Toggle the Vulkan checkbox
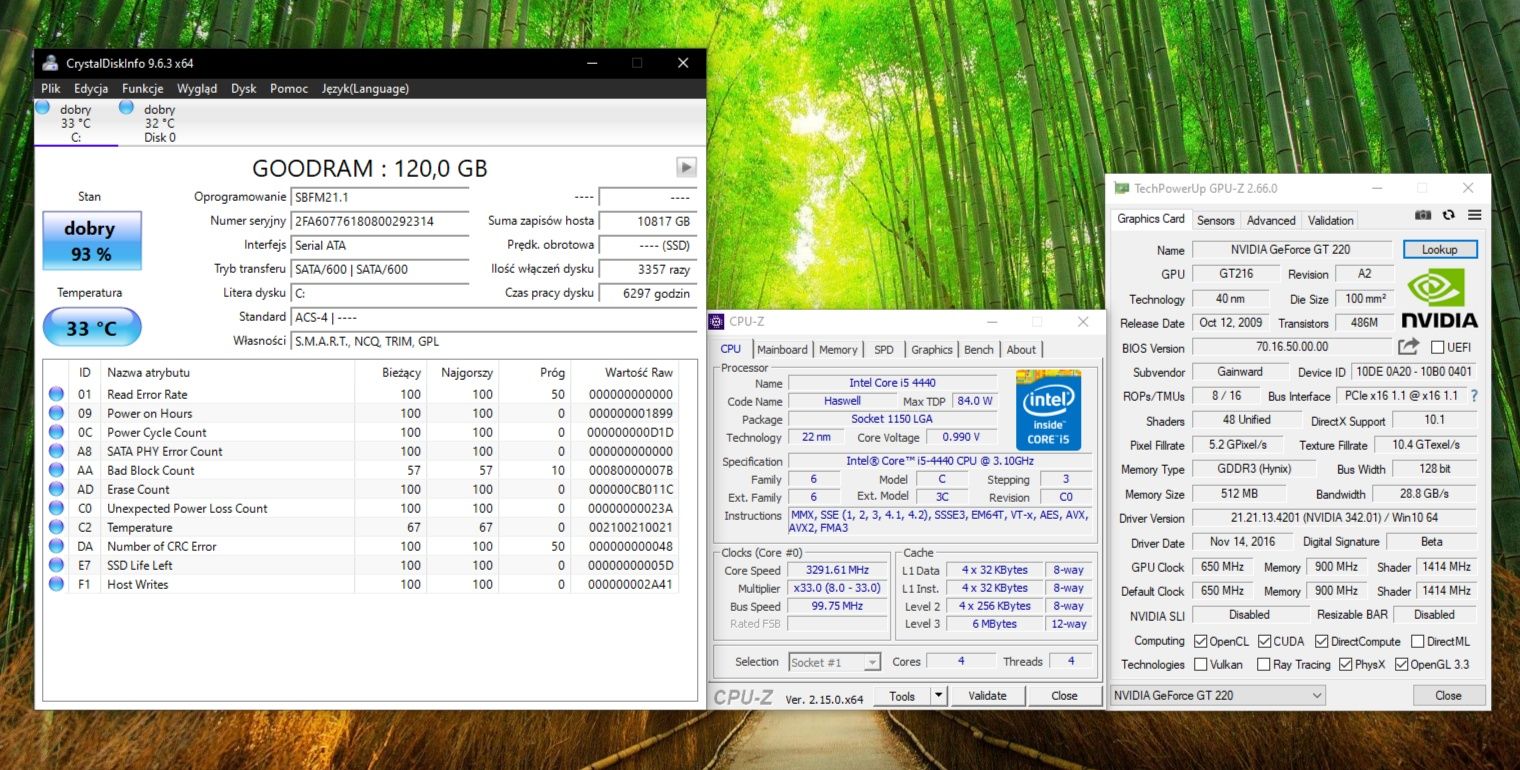This screenshot has height=770, width=1520. 1200,664
